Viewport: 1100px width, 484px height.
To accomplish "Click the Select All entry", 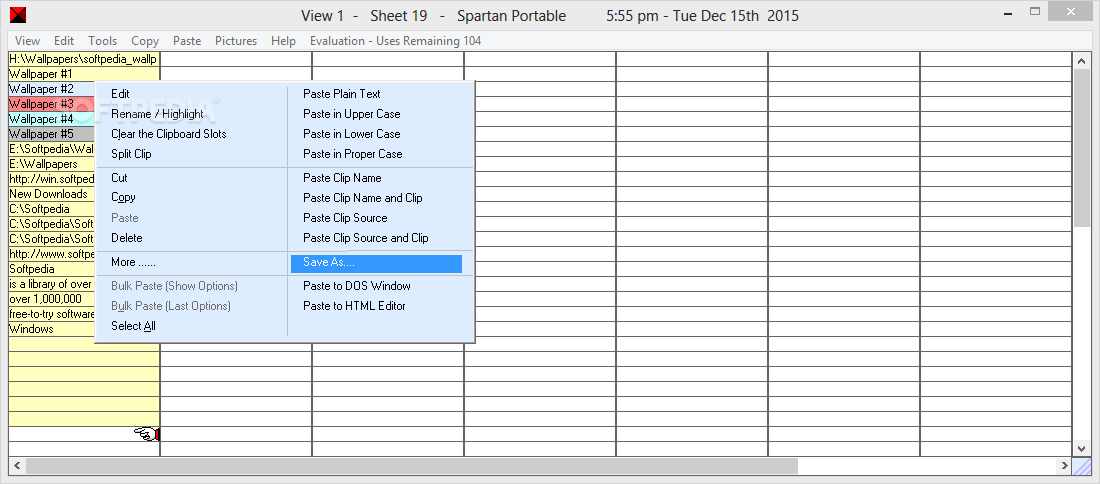I will (133, 326).
